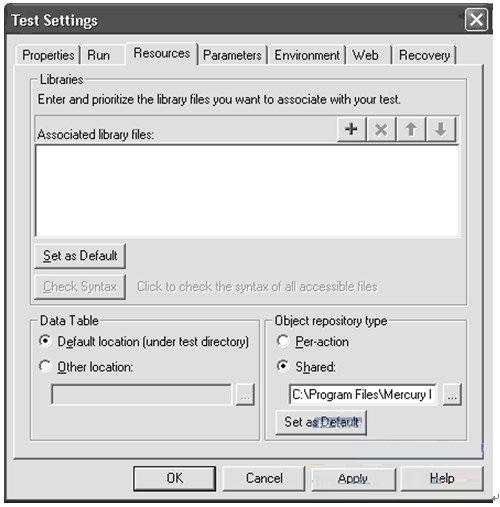Image resolution: width=500 pixels, height=507 pixels.
Task: Add a library file with plus icon
Action: (351, 129)
